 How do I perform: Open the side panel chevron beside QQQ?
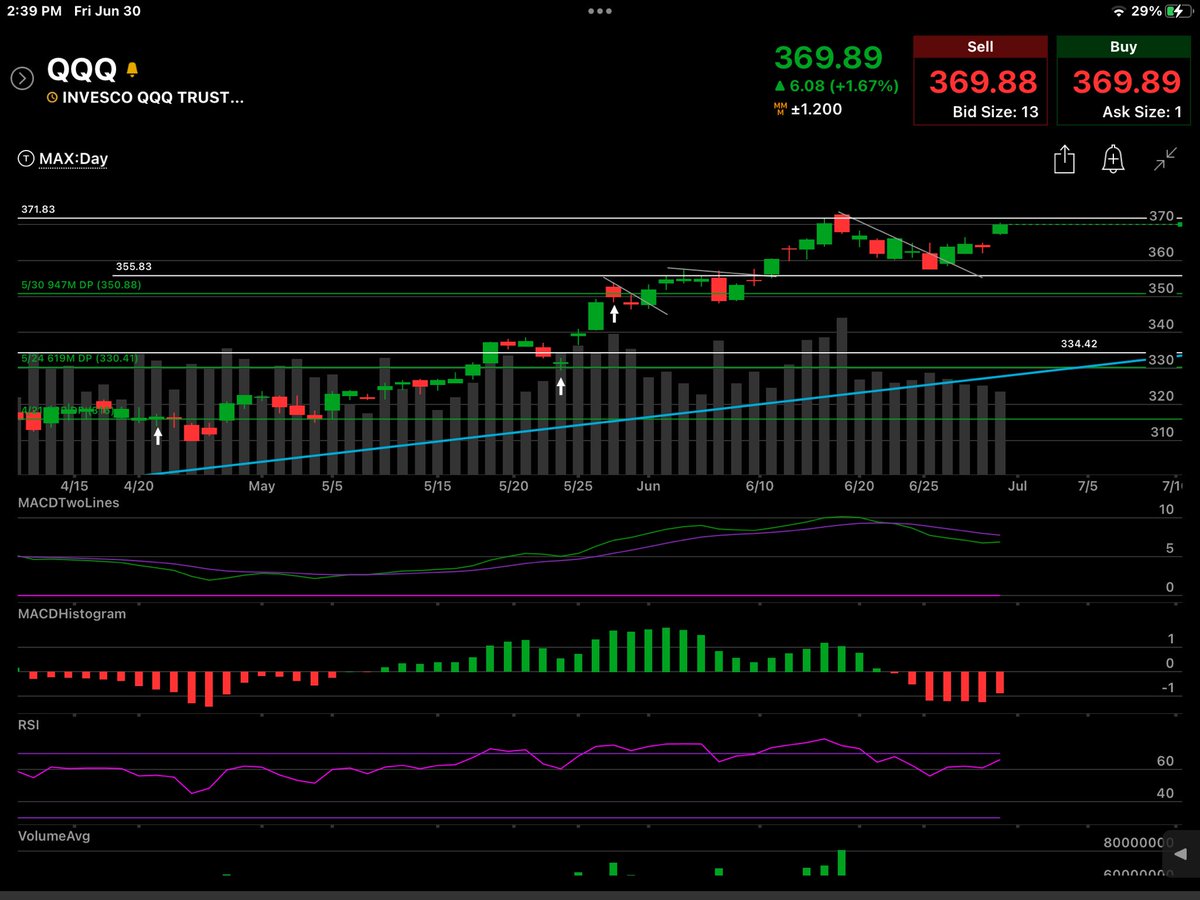coord(22,79)
